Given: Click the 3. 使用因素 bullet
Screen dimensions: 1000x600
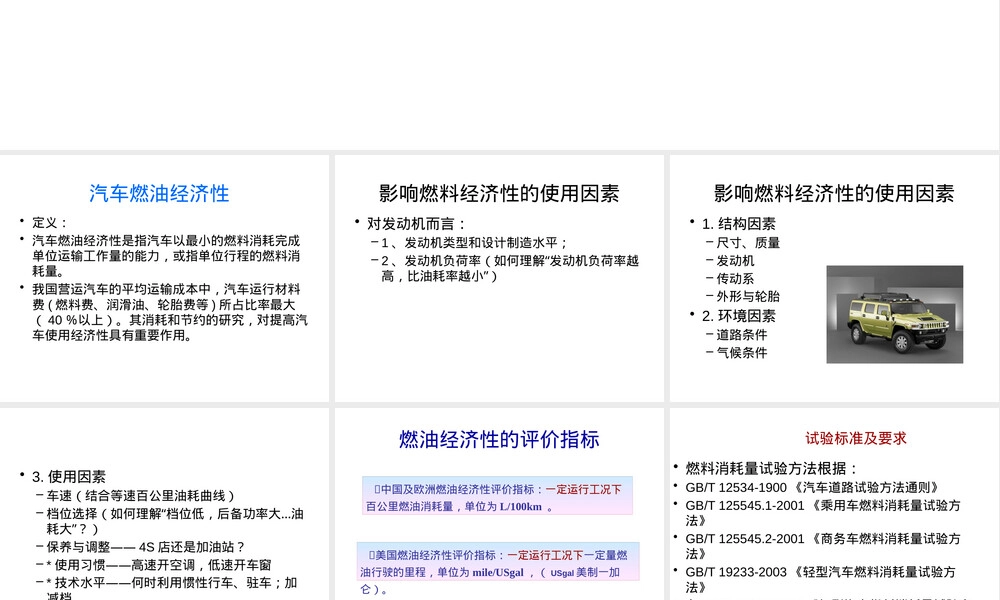Looking at the screenshot, I should click(69, 477).
